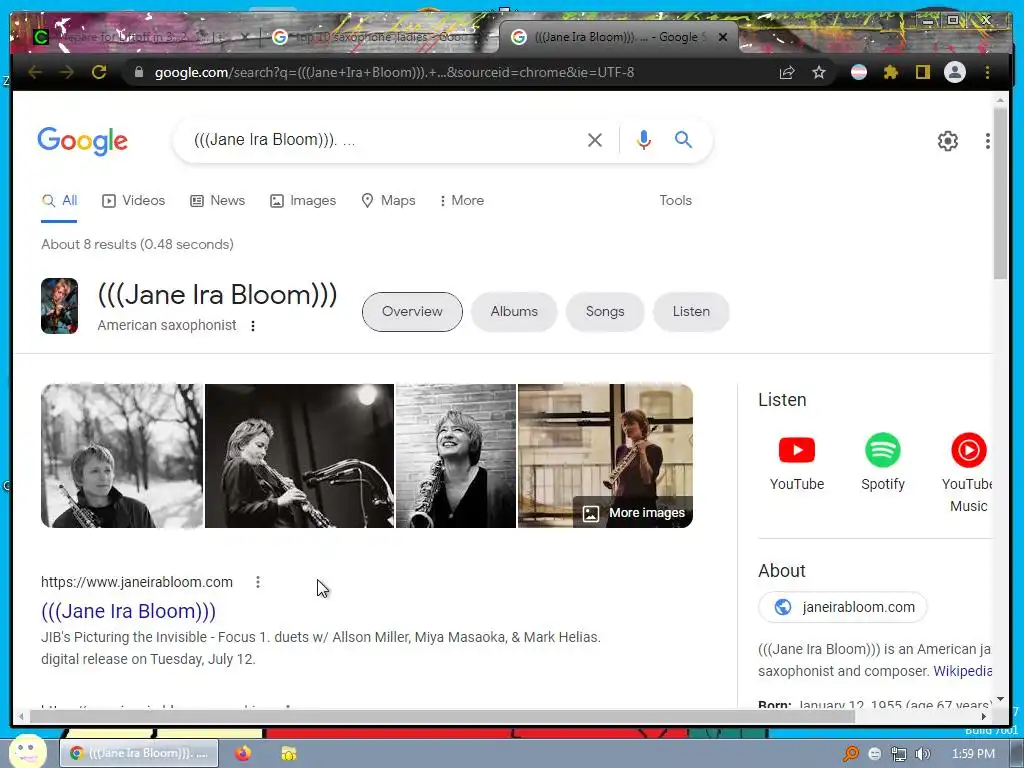
Task: Open Spotify listen option
Action: pos(882,462)
